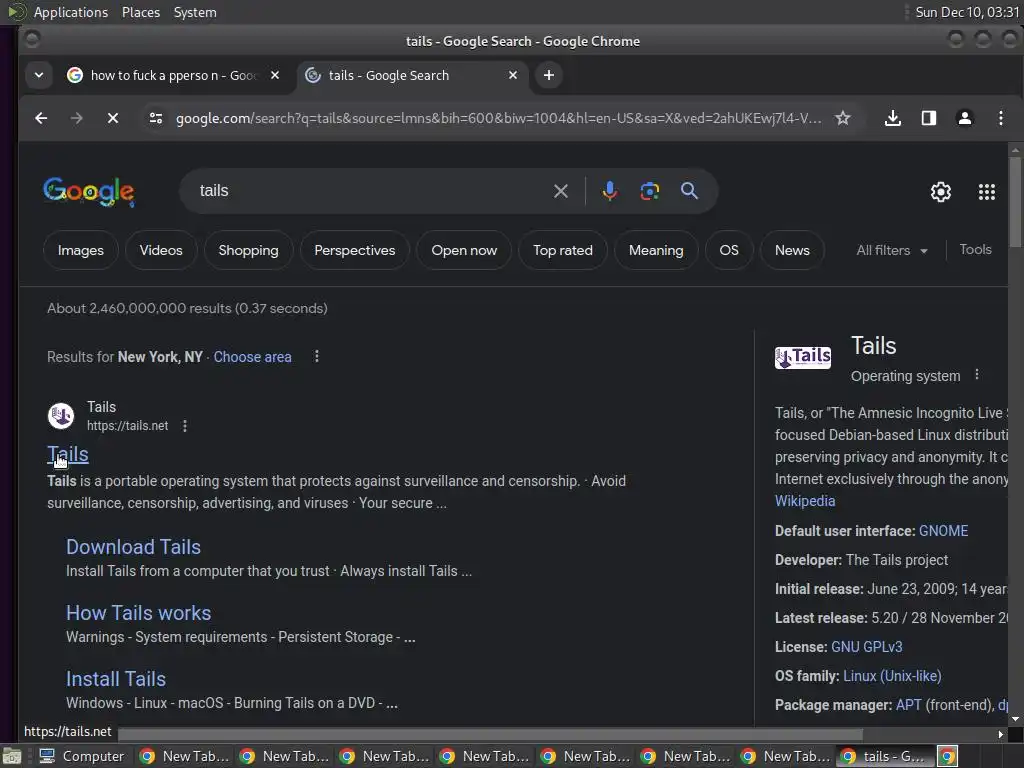The height and width of the screenshot is (768, 1024).
Task: Open How Tails works sitelink
Action: pyautogui.click(x=138, y=613)
